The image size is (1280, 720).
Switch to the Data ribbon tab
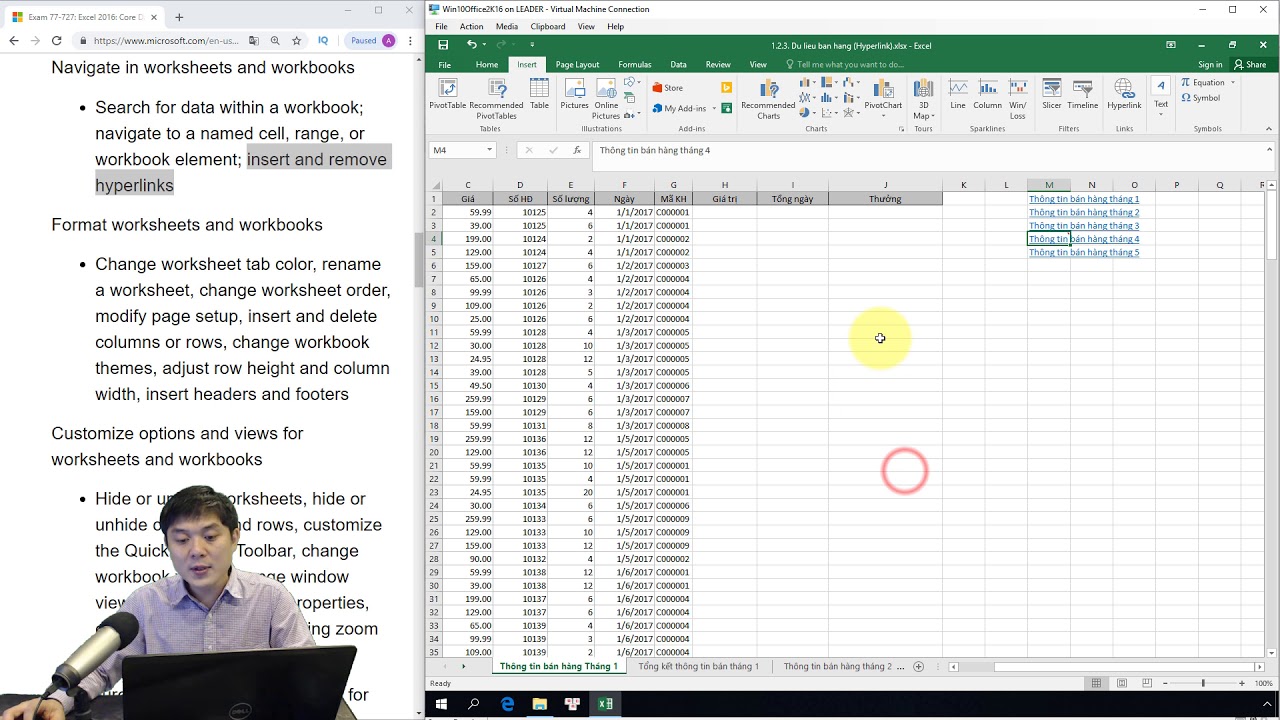[x=678, y=64]
